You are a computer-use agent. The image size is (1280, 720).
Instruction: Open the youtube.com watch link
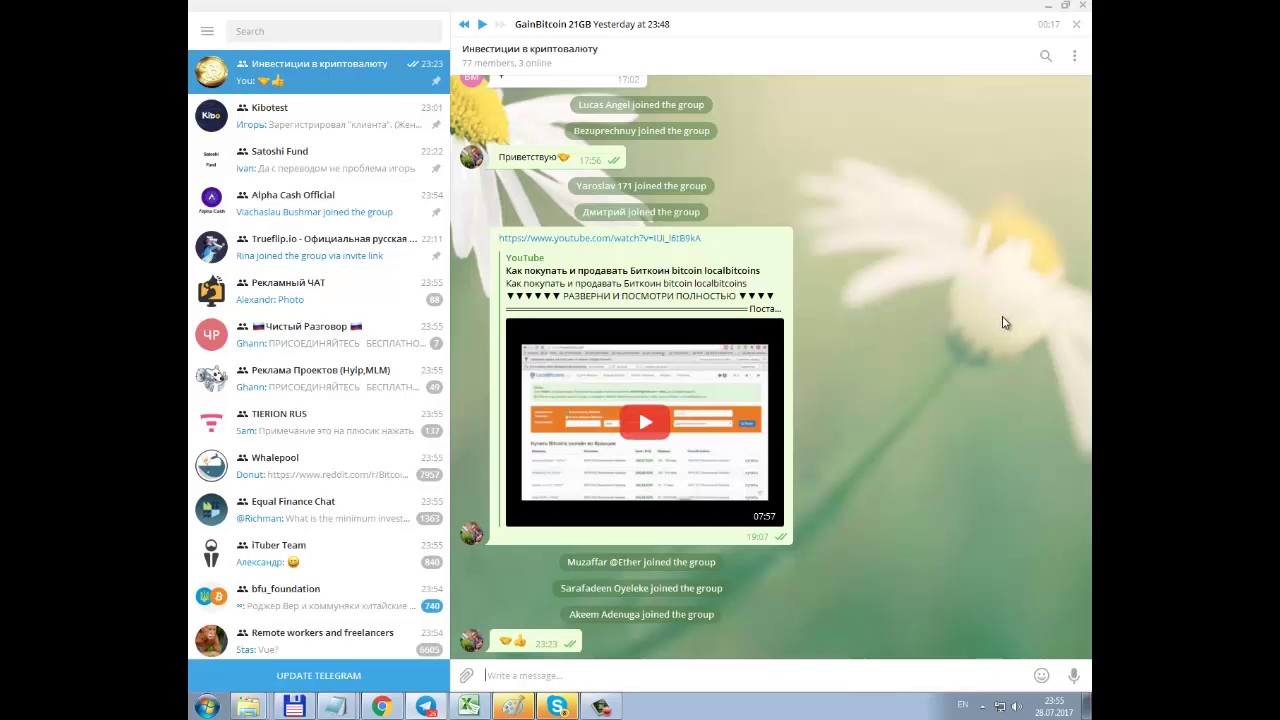(x=599, y=238)
